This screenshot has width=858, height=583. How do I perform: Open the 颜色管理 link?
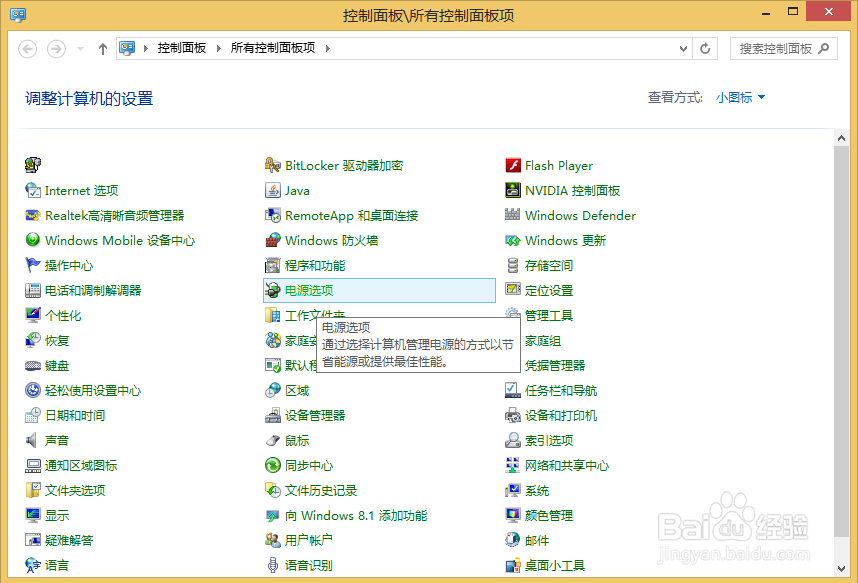(x=549, y=516)
